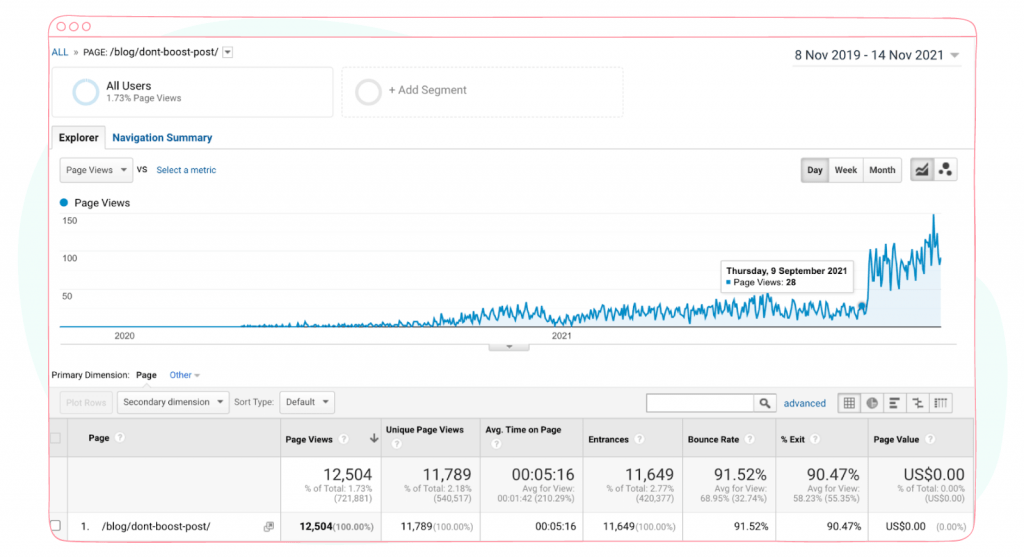This screenshot has width=1024, height=557.
Task: Open the page path dropdown arrow in breadcrumb
Action: 227,52
